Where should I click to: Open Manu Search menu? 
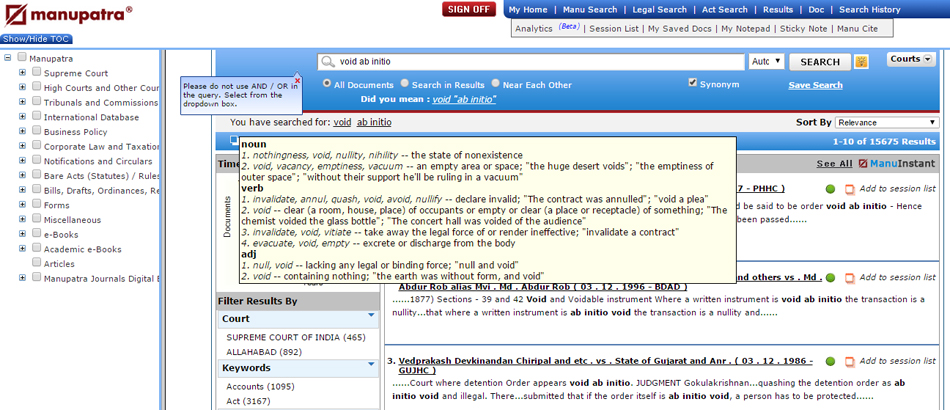[590, 10]
